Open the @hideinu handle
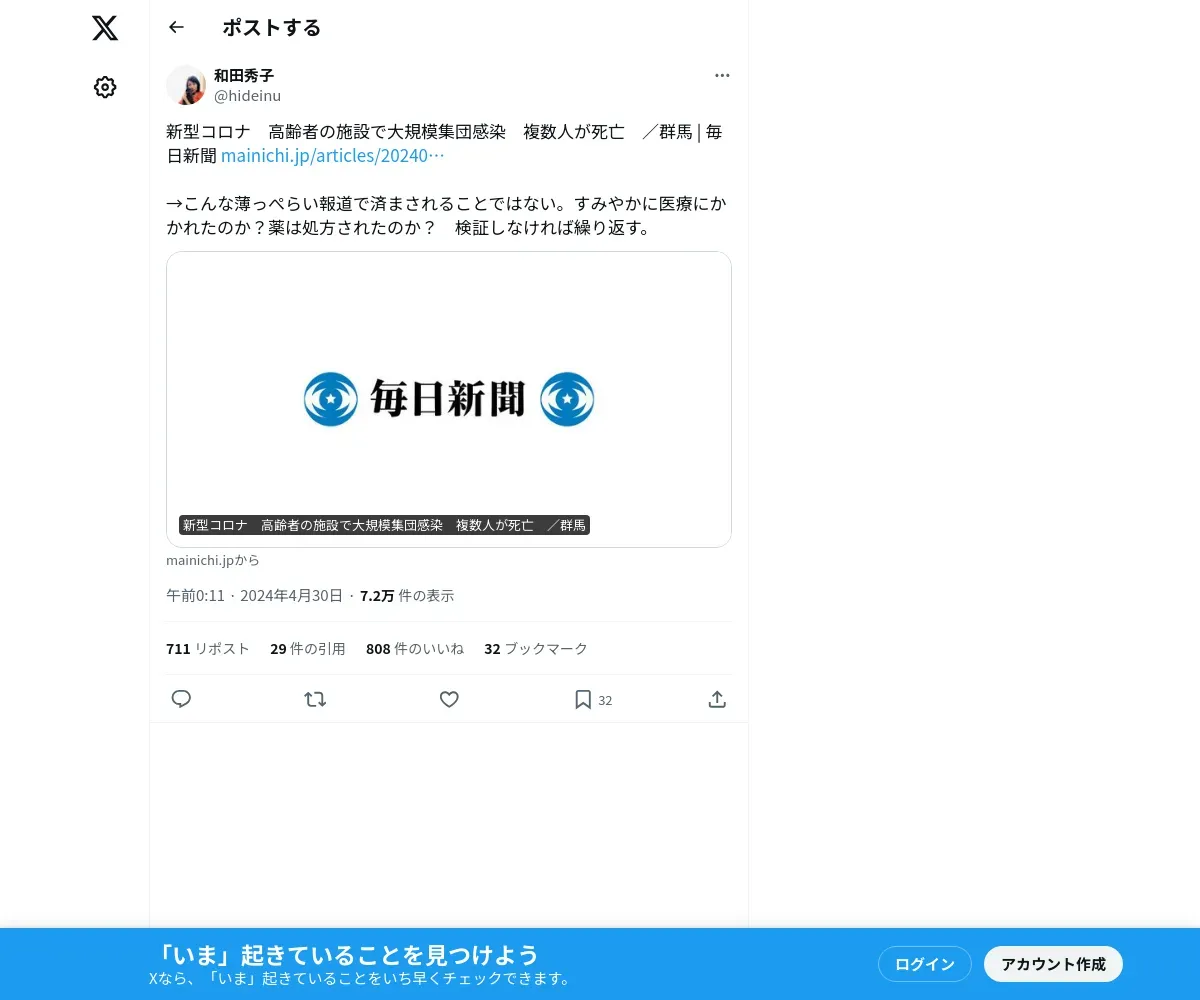The image size is (1200, 1000). [x=247, y=96]
